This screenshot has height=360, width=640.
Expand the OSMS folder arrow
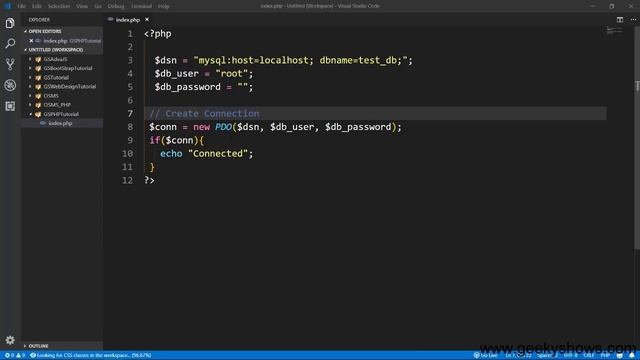click(30, 96)
